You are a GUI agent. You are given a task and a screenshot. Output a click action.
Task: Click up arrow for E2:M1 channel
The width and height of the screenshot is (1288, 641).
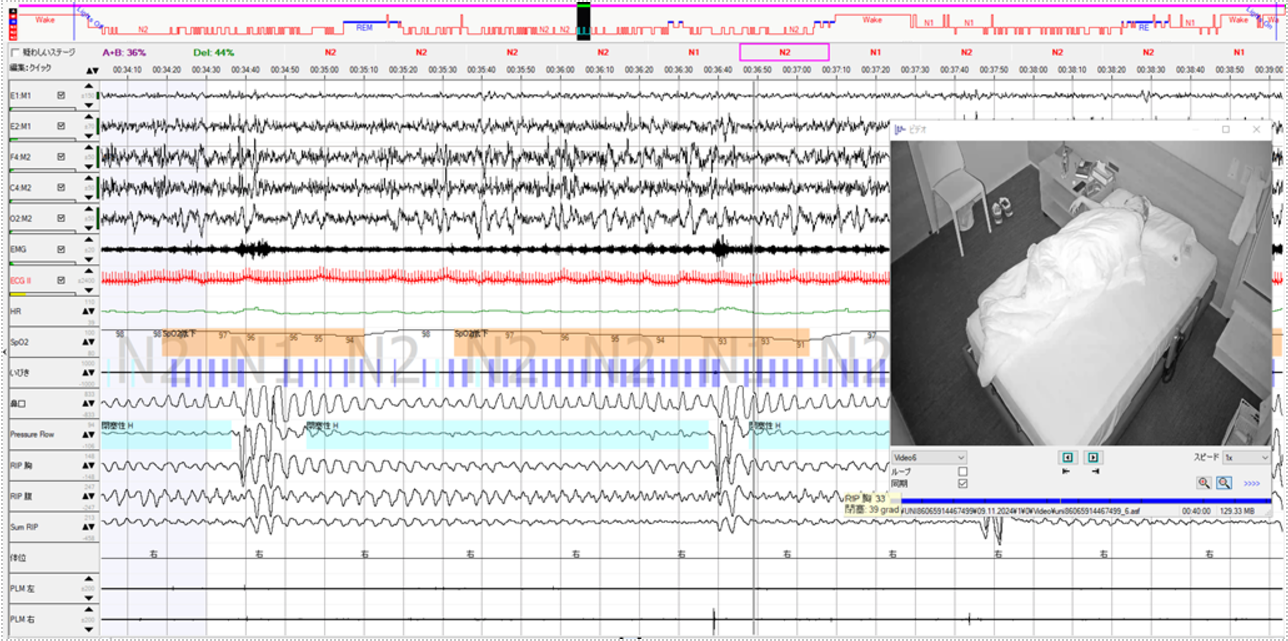pos(89,117)
